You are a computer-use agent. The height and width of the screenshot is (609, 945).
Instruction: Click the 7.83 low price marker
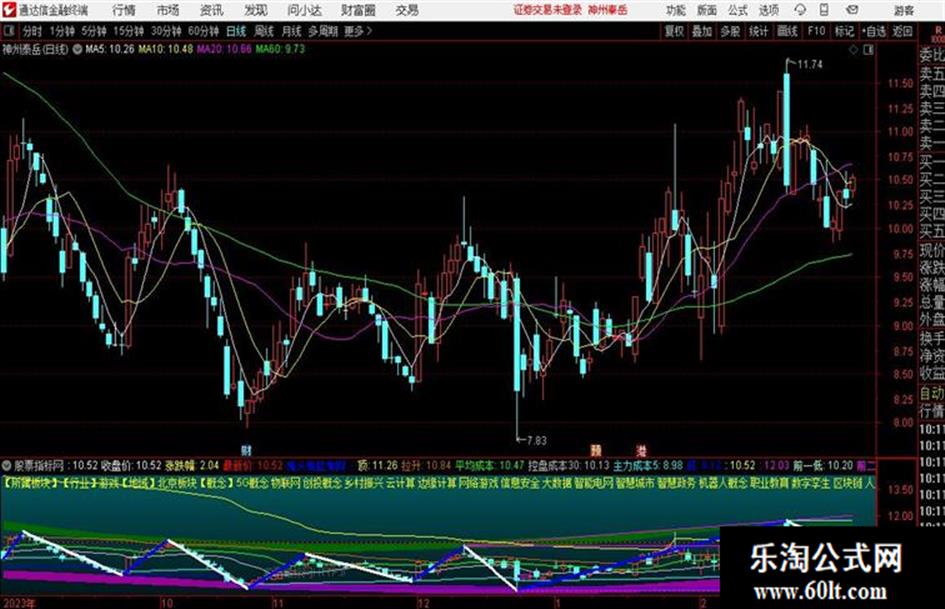(536, 441)
